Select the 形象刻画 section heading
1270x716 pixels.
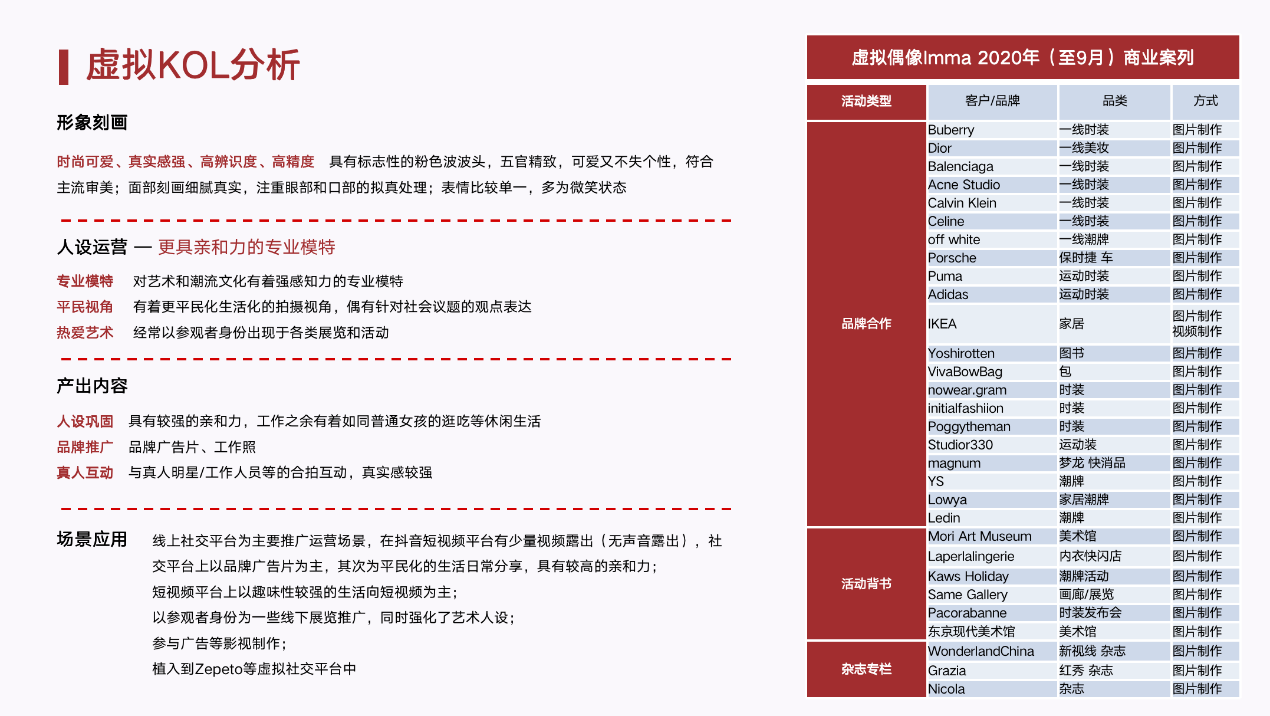[92, 124]
